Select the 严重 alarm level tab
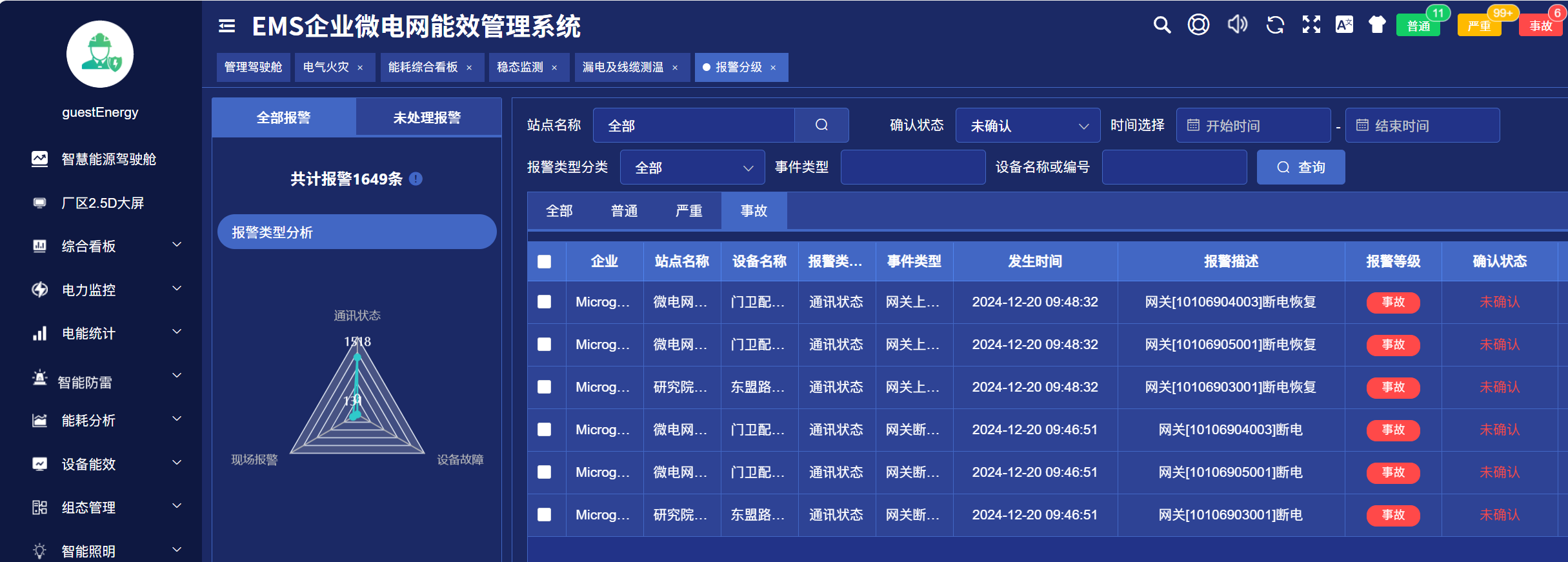 [x=689, y=211]
